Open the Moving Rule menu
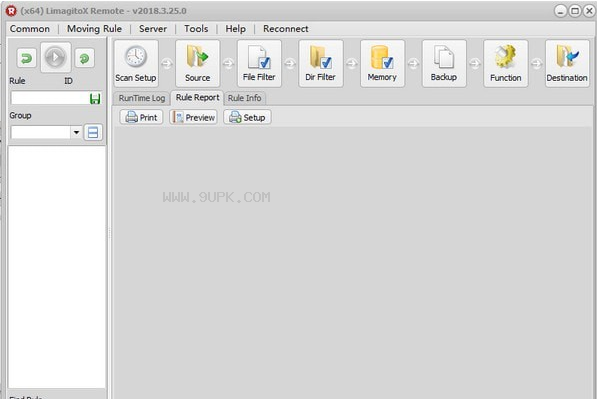597x399 pixels. point(94,29)
